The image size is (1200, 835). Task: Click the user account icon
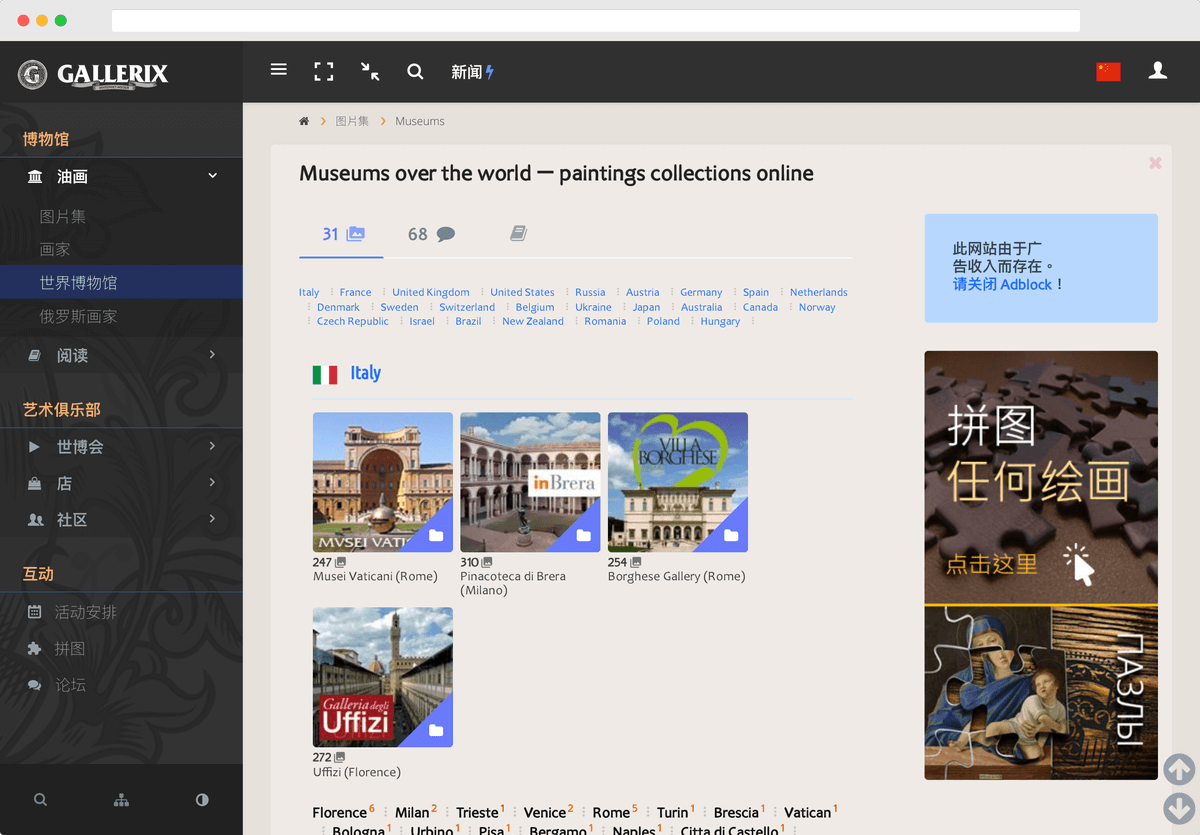click(1158, 70)
